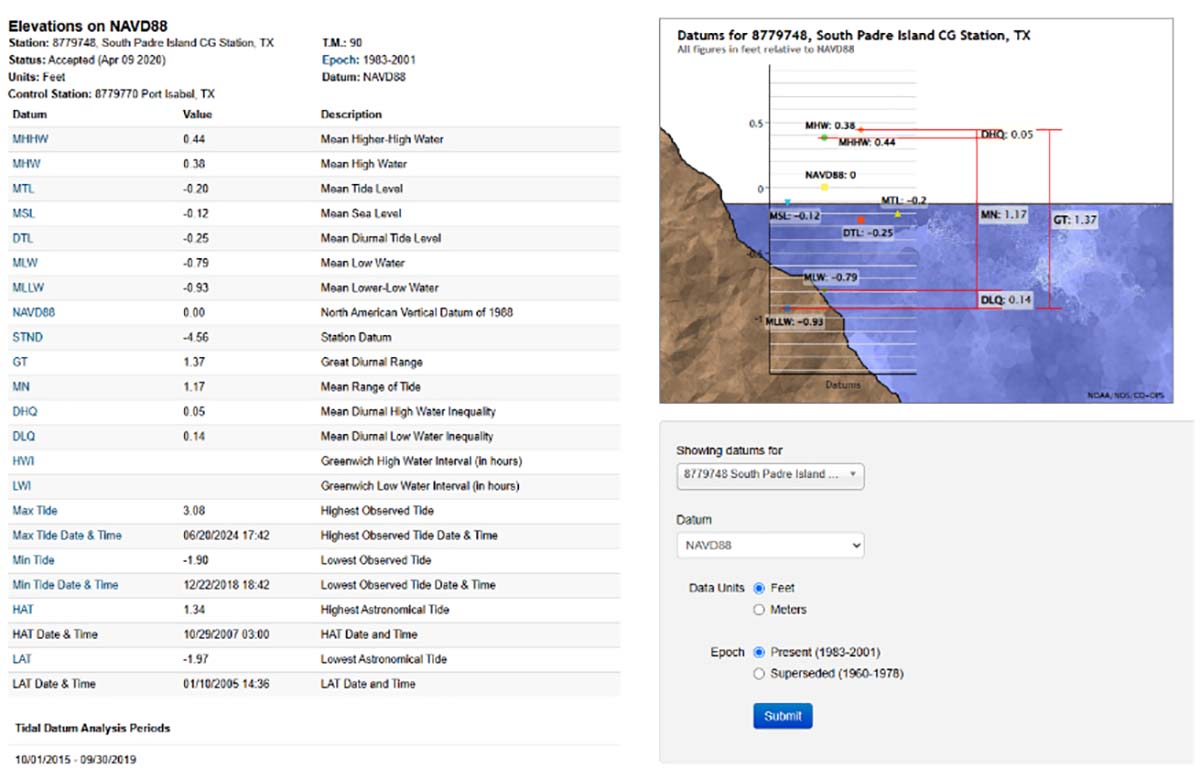Click the green MHHW marker on chart

click(x=824, y=137)
